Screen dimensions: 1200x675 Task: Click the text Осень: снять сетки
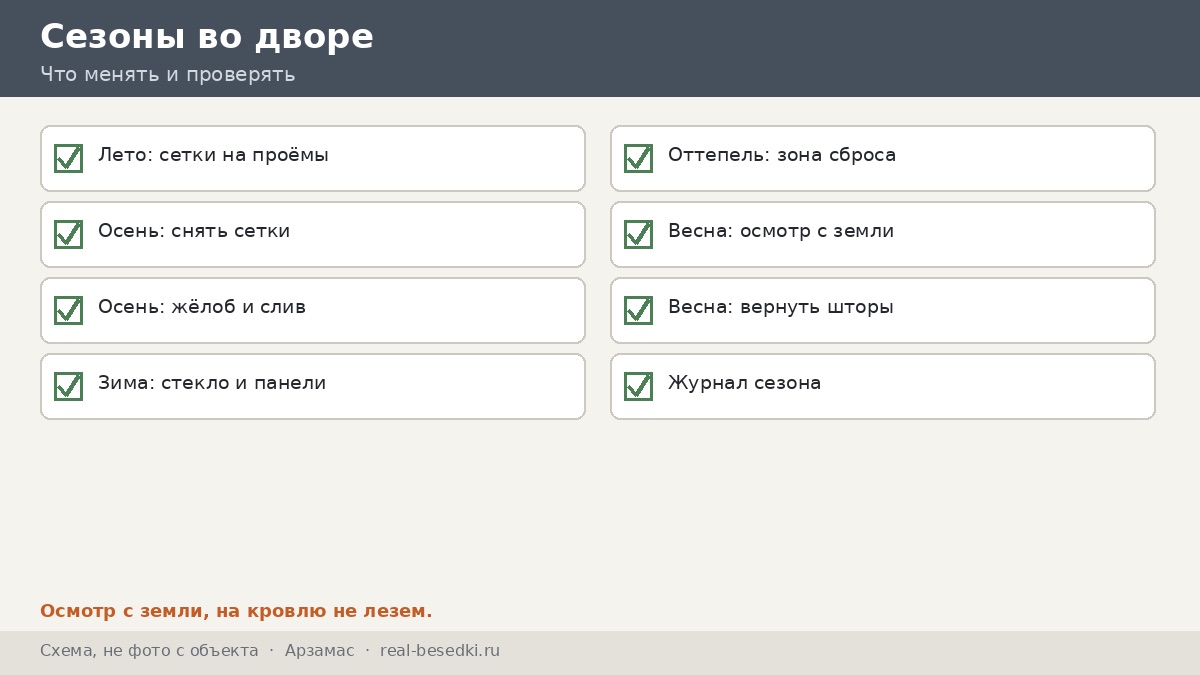(x=194, y=231)
